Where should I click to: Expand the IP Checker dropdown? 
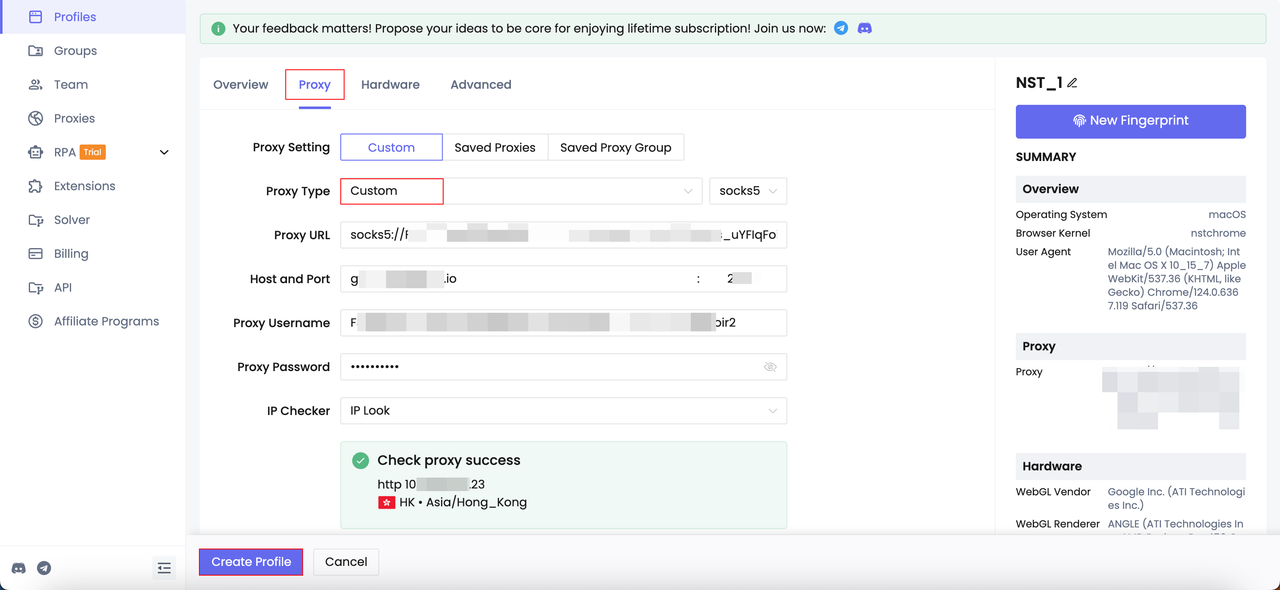pyautogui.click(x=563, y=411)
